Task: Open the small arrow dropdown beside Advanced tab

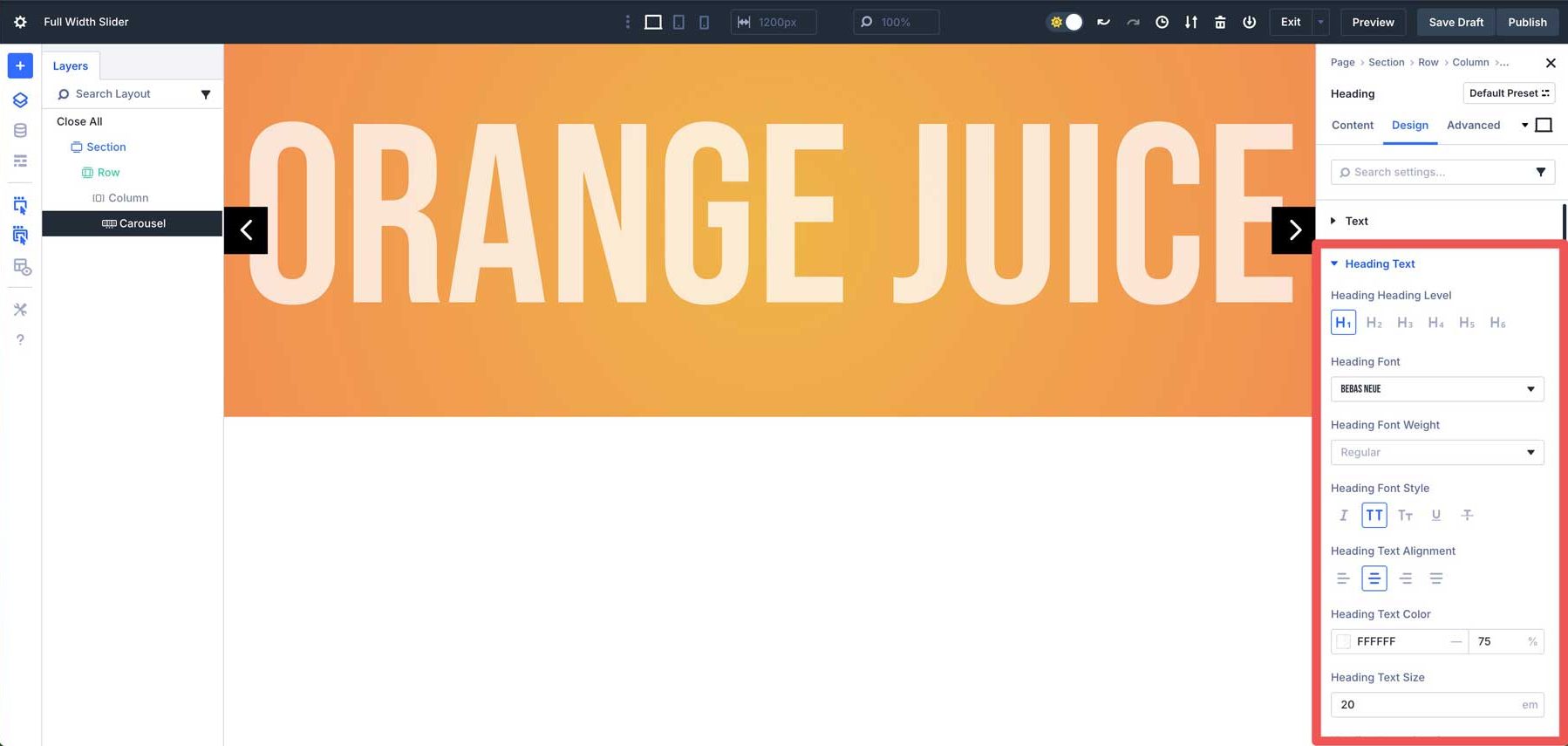Action: [x=1524, y=125]
